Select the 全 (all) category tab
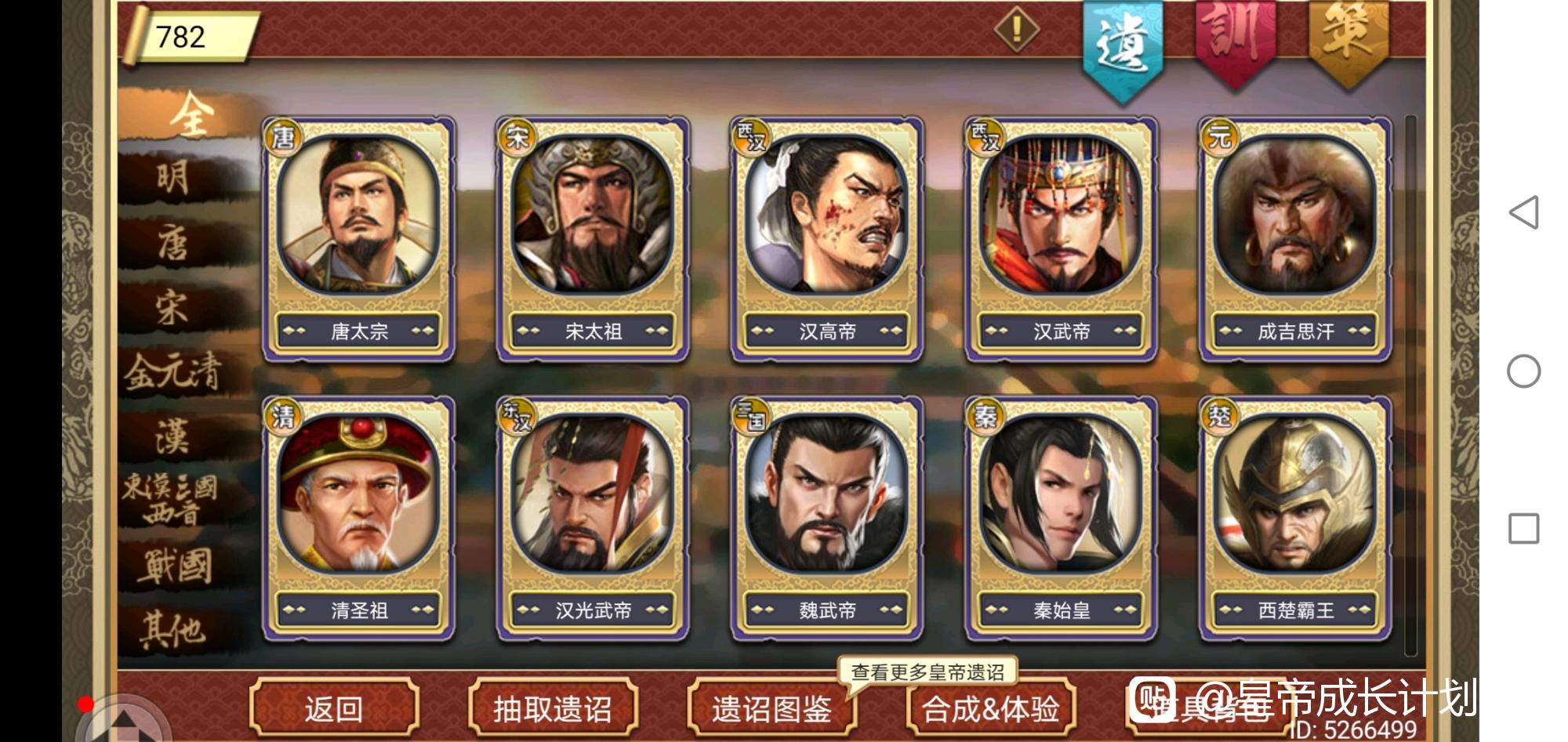1568x742 pixels. [x=191, y=116]
